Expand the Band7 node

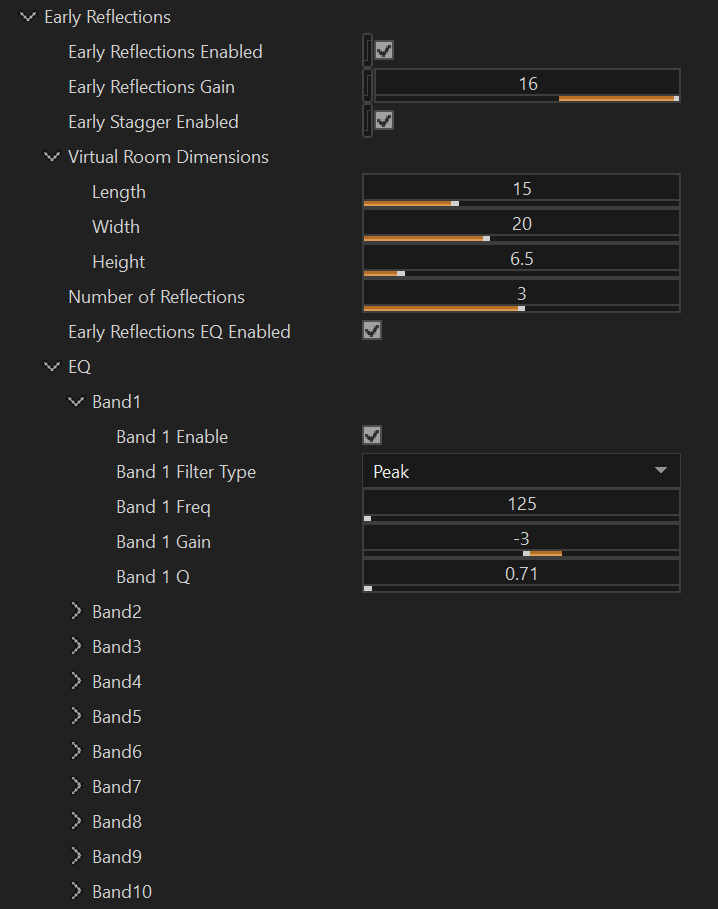(x=77, y=786)
